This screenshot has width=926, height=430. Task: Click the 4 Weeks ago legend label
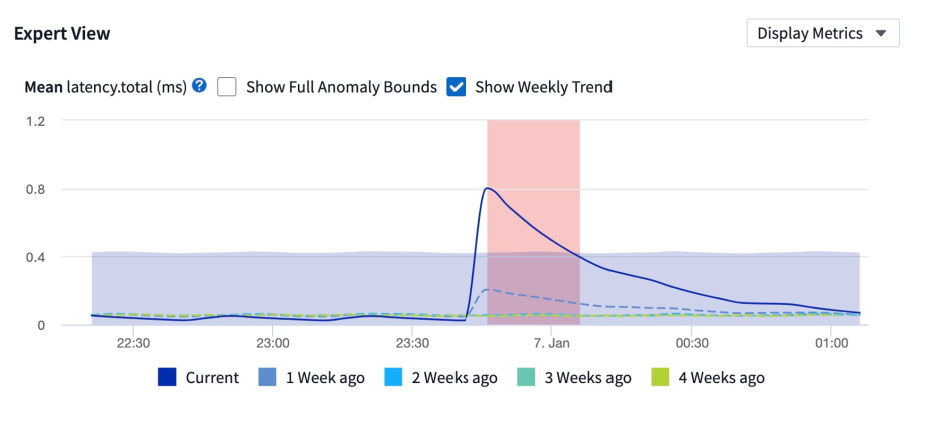[x=721, y=378]
